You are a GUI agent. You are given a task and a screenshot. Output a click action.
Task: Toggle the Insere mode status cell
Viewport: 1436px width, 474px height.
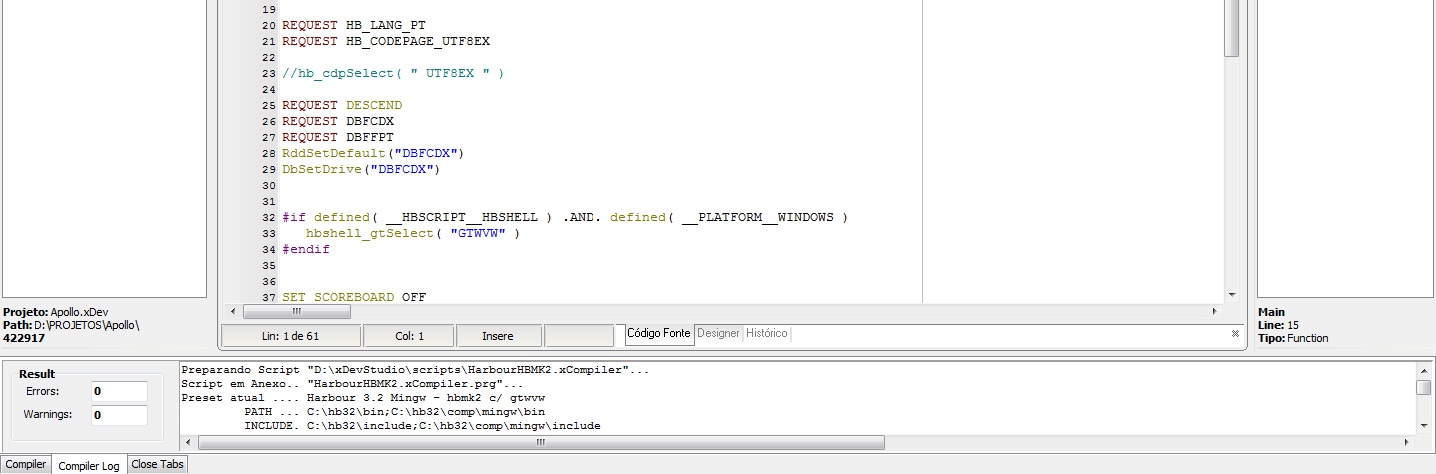[x=498, y=337]
